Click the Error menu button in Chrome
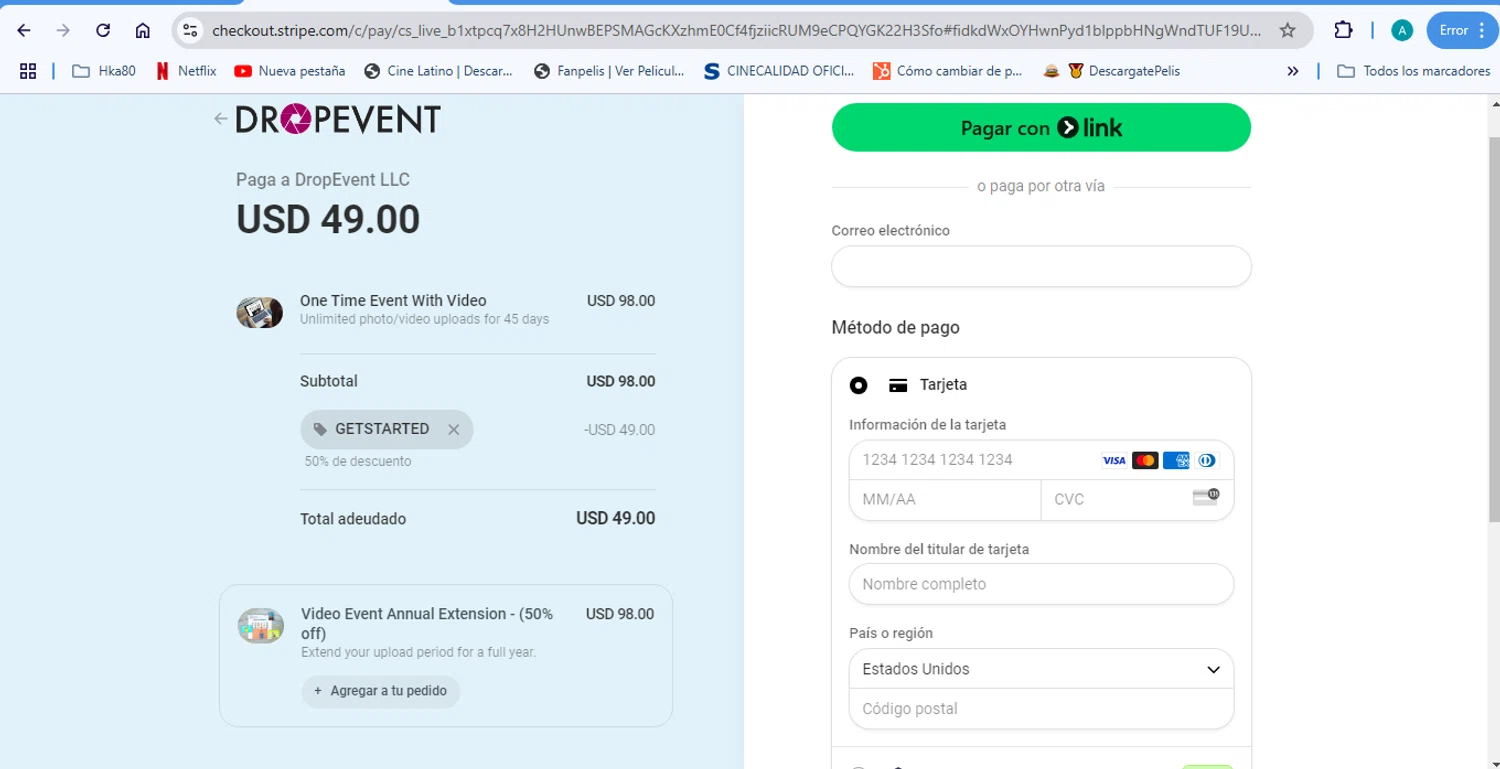Image resolution: width=1500 pixels, height=769 pixels. click(1462, 30)
